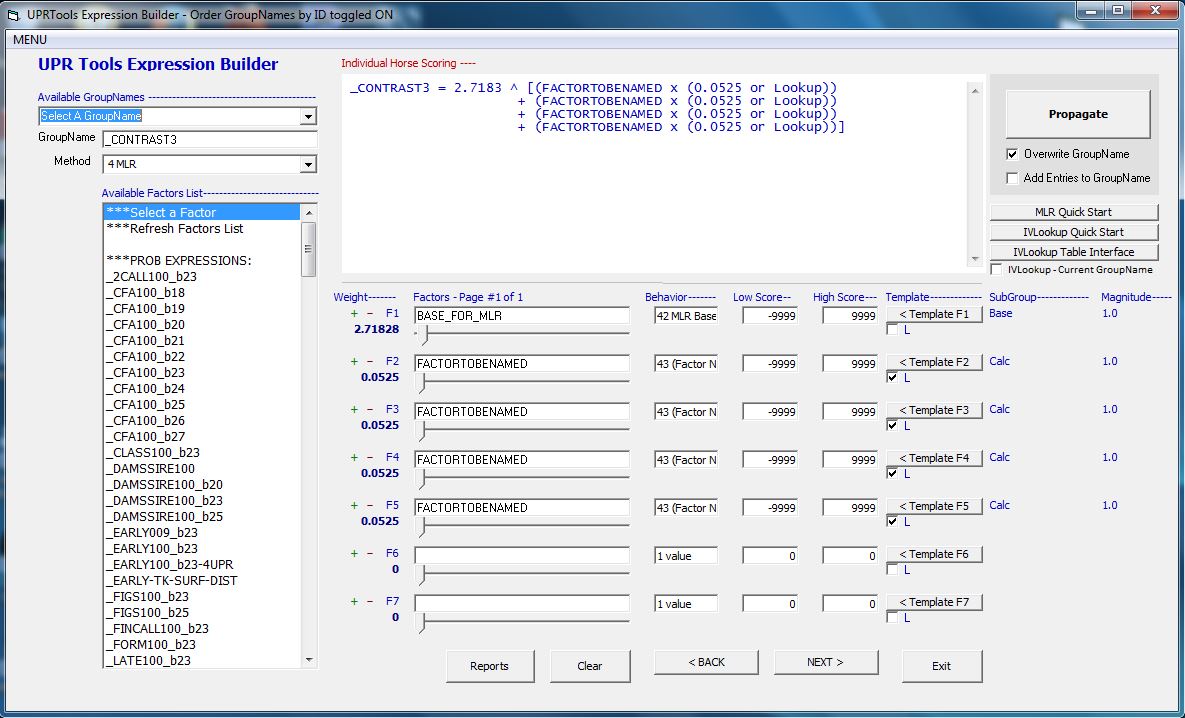Enable Add Entries to GroupName checkbox
The image size is (1185, 718).
(1013, 178)
